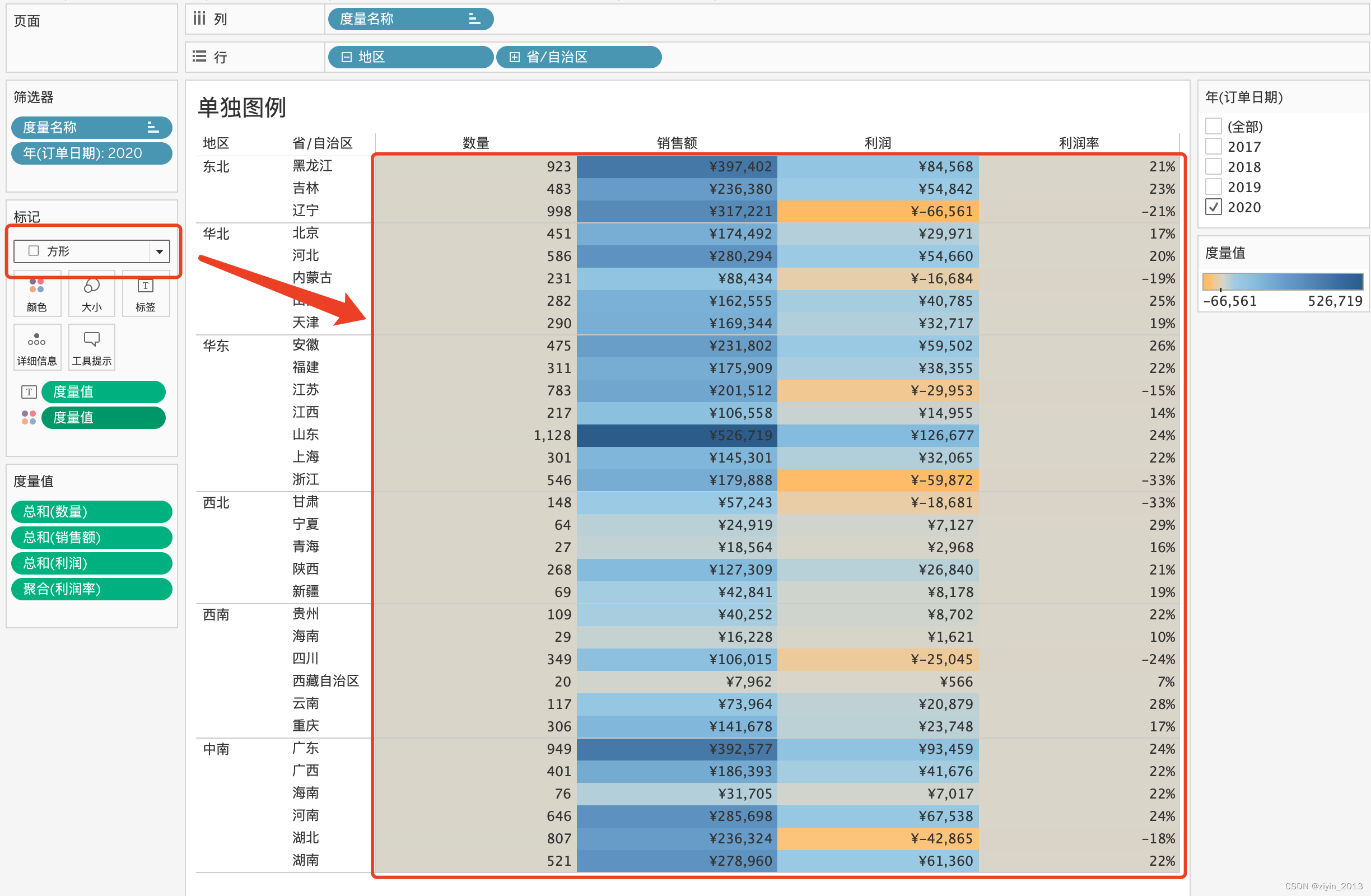Click the columns shelf 列 icon
Screen dimensions: 1371x896
199,19
